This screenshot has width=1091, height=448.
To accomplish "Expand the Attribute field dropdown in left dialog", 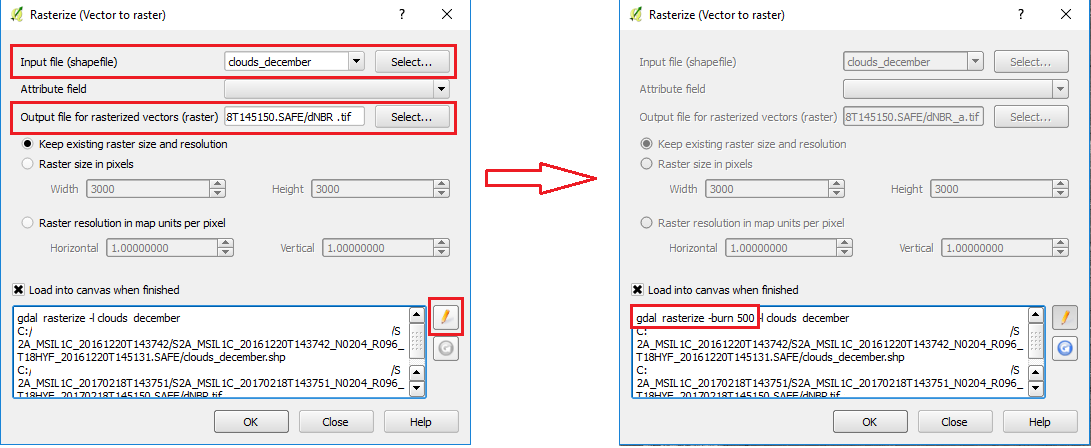I will point(441,89).
